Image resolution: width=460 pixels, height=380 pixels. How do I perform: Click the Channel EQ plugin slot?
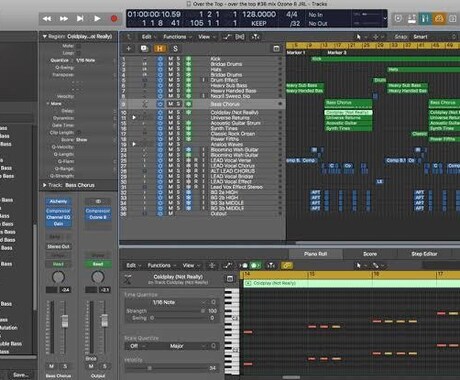pos(58,217)
